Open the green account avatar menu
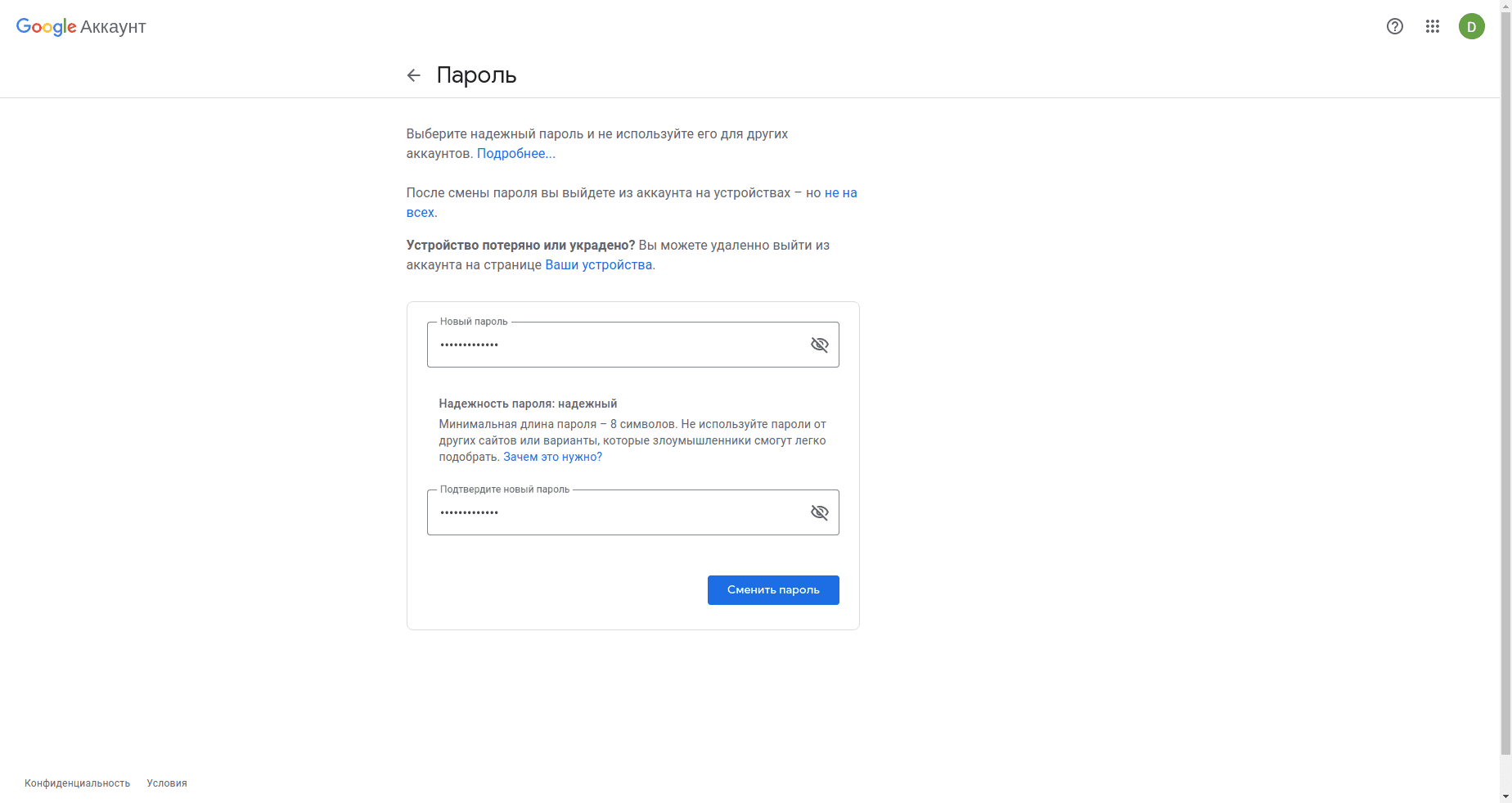Image resolution: width=1512 pixels, height=803 pixels. click(x=1471, y=26)
